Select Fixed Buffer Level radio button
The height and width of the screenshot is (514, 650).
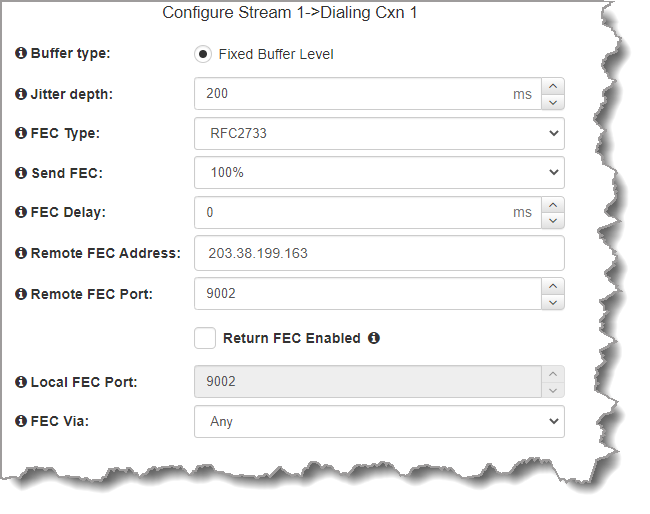[203, 54]
